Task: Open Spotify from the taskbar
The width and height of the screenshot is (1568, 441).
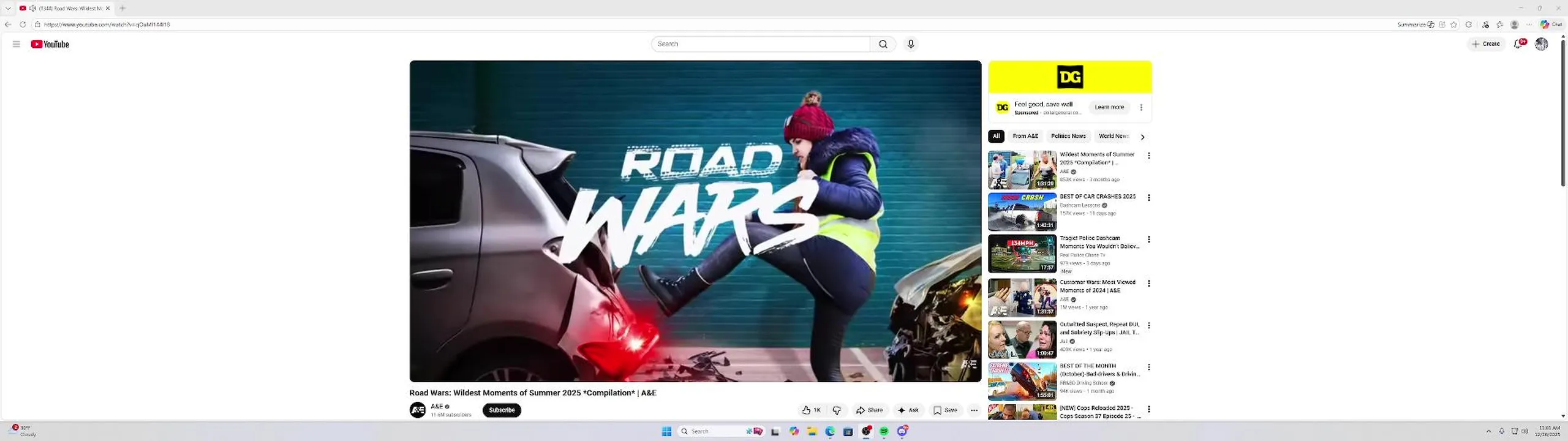Action: tap(884, 431)
